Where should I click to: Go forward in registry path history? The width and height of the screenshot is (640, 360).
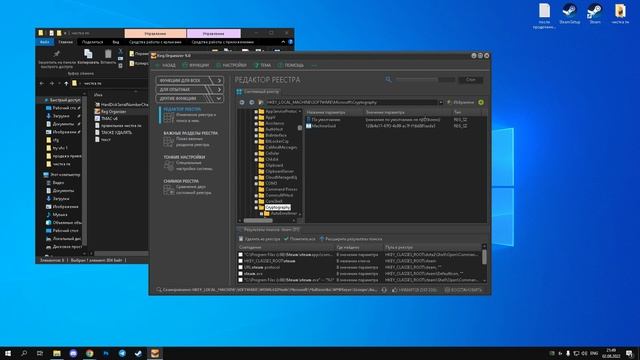click(251, 102)
